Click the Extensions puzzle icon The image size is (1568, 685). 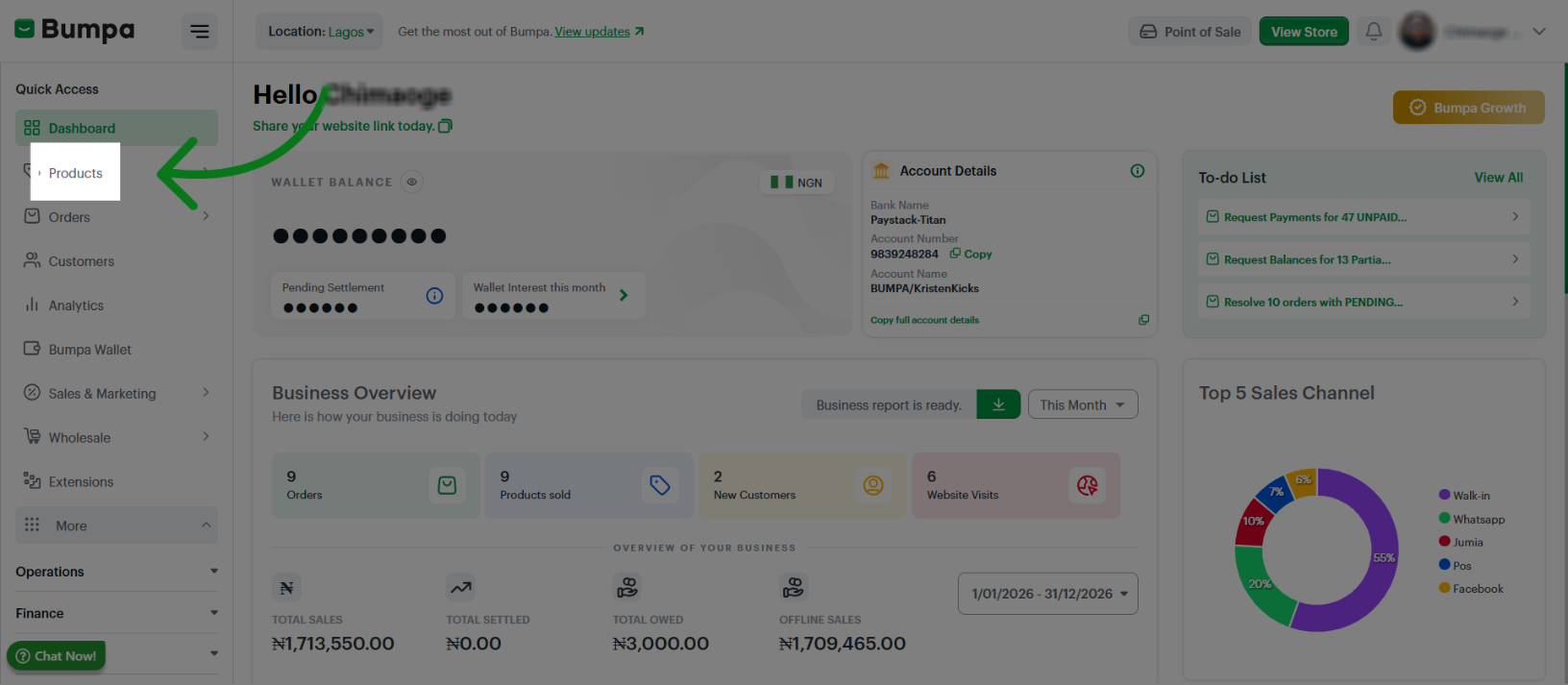32,480
